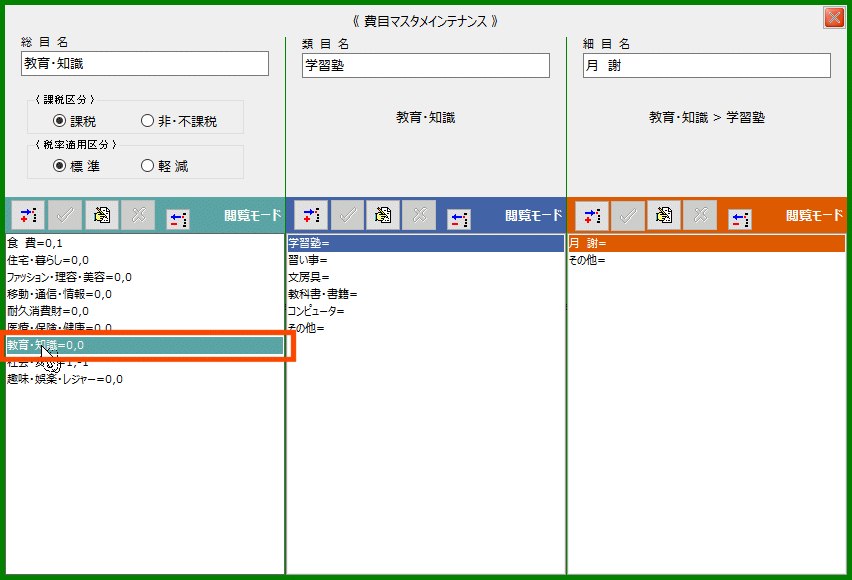Image resolution: width=852 pixels, height=580 pixels.
Task: Click 閲覧モード label on the blue bar
Action: [x=534, y=215]
